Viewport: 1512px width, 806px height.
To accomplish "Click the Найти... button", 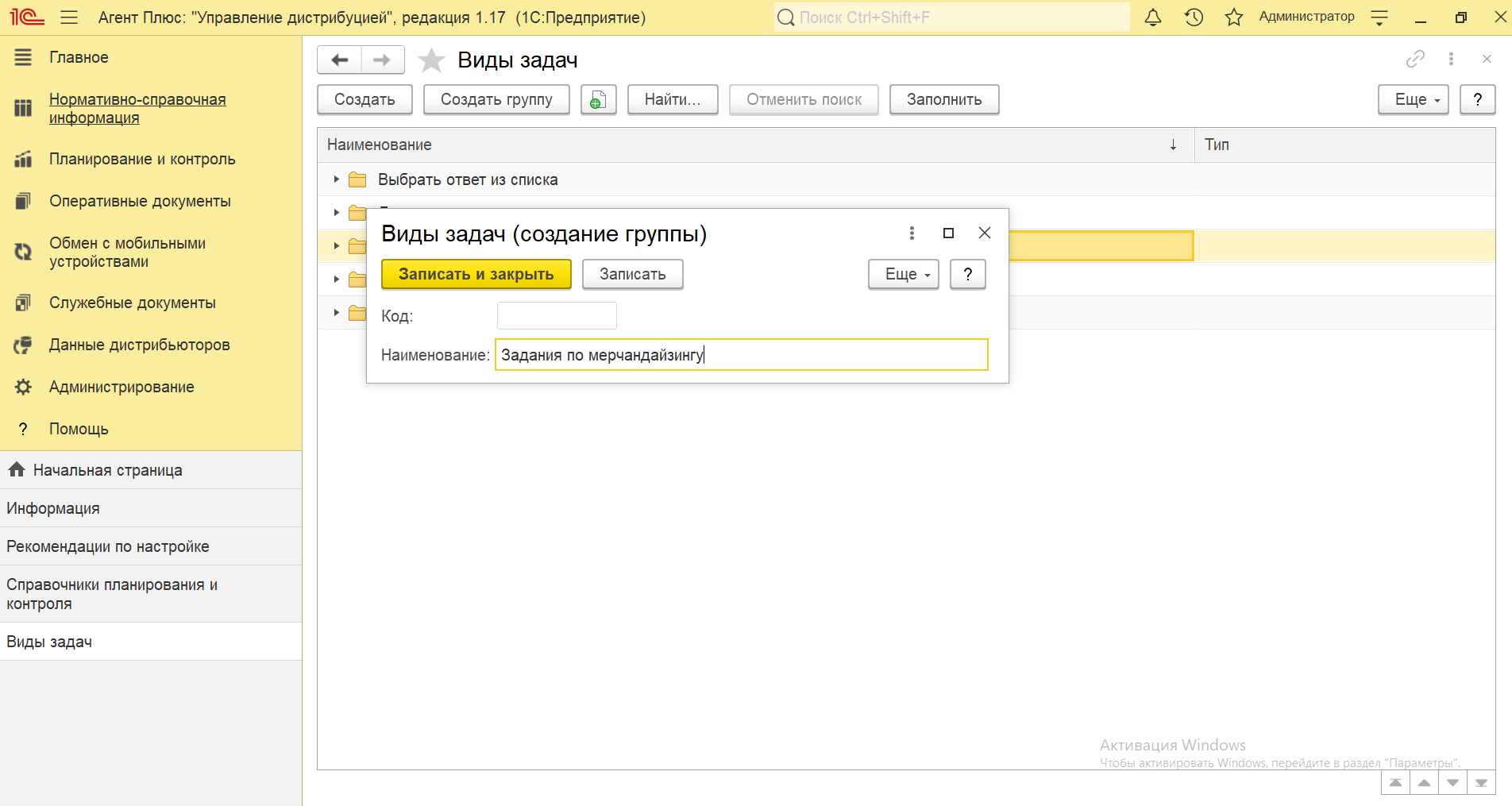I will pos(673,100).
